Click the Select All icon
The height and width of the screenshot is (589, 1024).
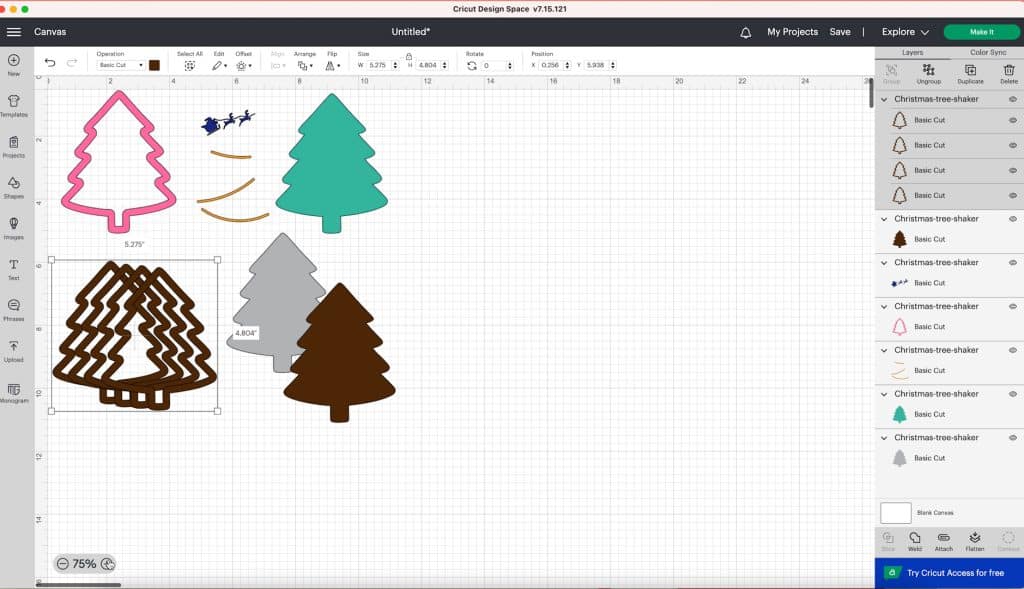pyautogui.click(x=189, y=65)
